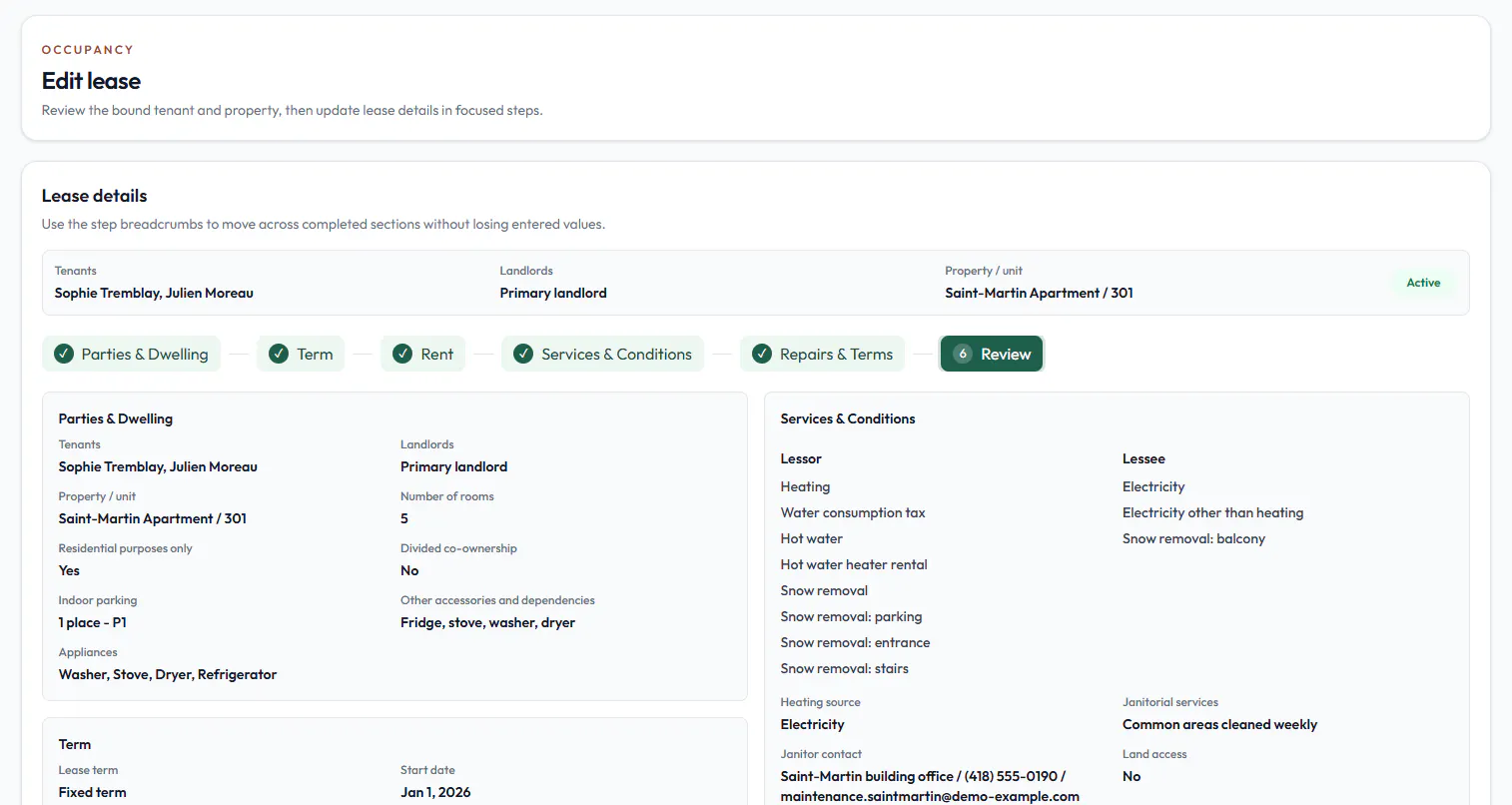
Task: Click 'Common areas cleaned weekly' value
Action: point(1219,724)
